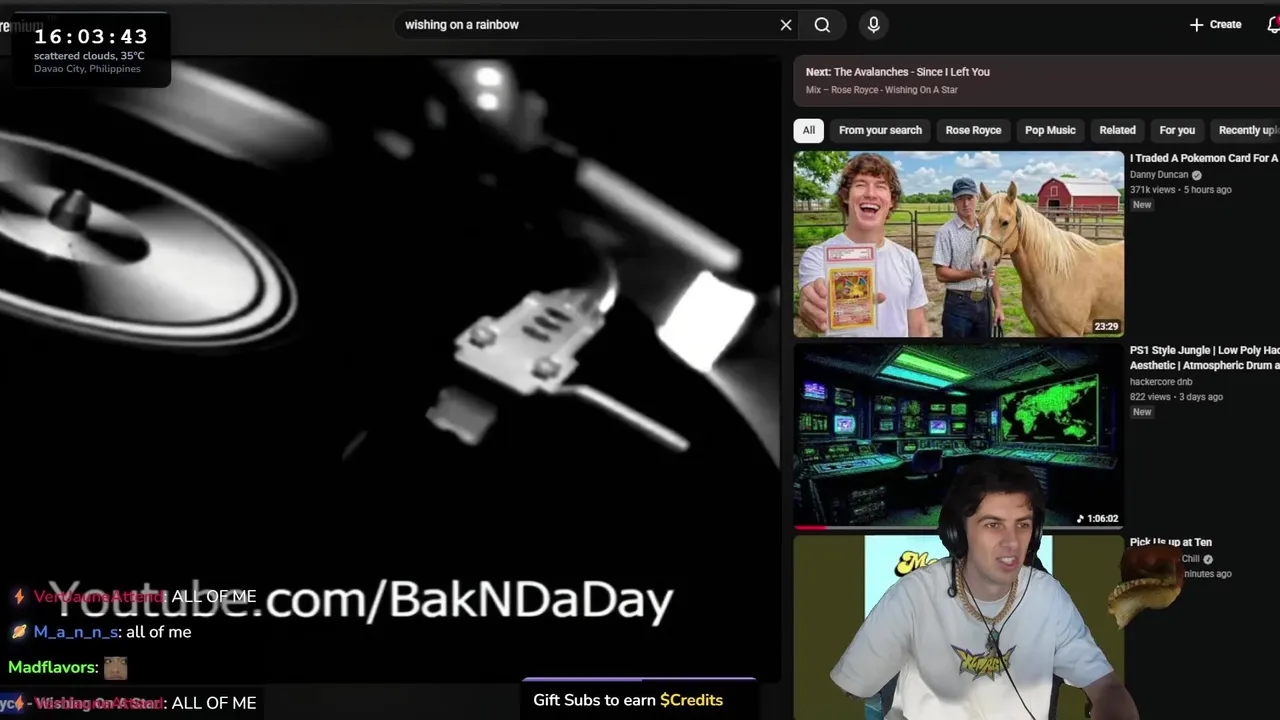
Task: Select the Recently uploaded chip
Action: coord(1248,130)
